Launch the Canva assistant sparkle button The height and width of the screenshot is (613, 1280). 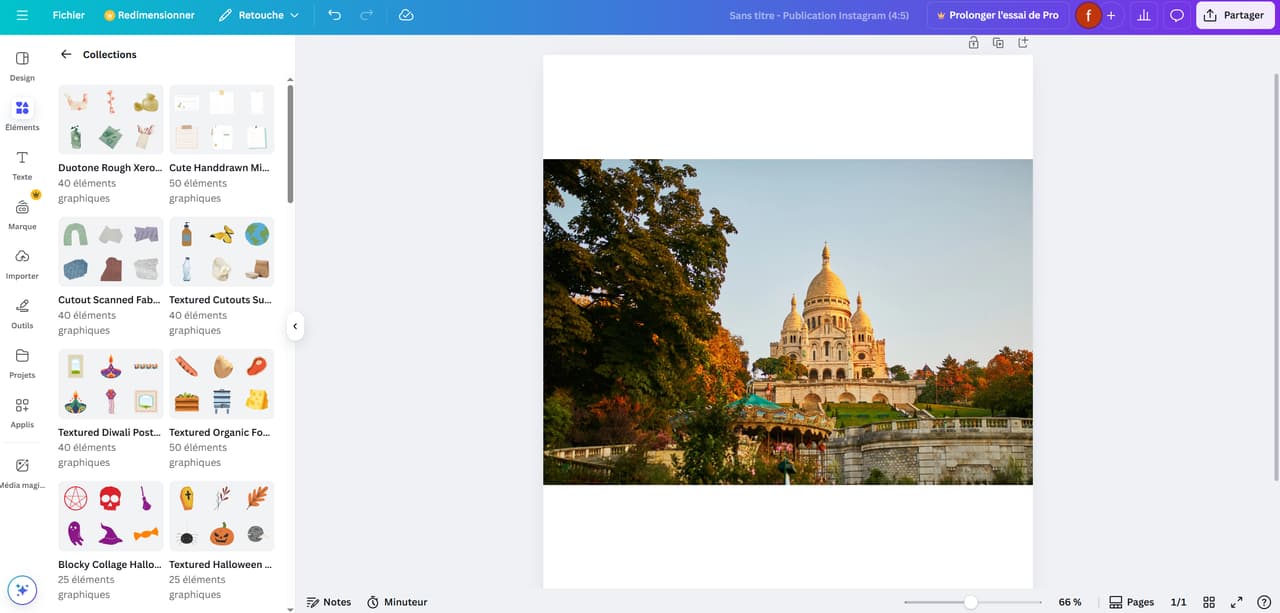coord(22,590)
